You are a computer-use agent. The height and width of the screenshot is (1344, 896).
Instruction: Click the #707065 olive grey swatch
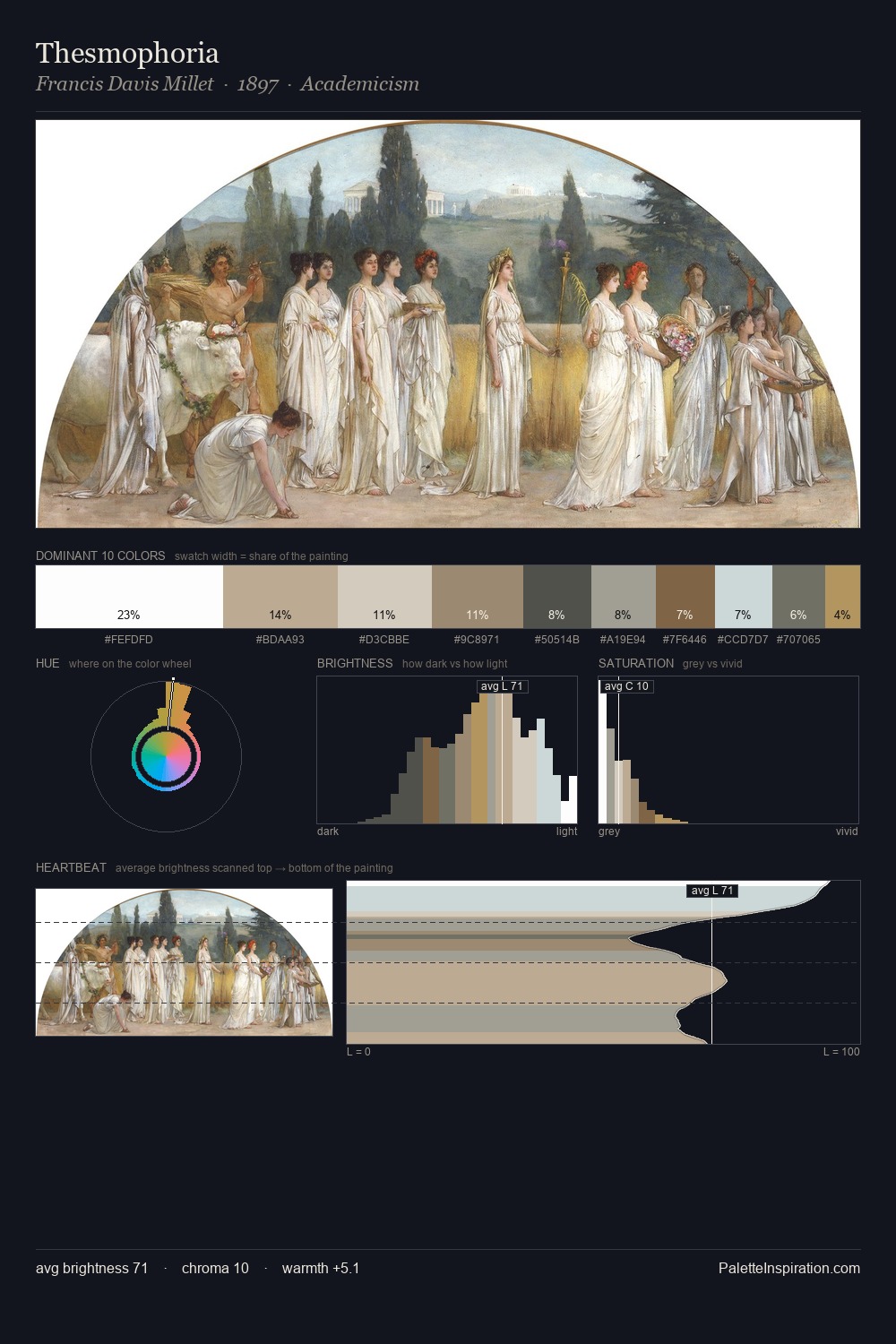point(798,597)
